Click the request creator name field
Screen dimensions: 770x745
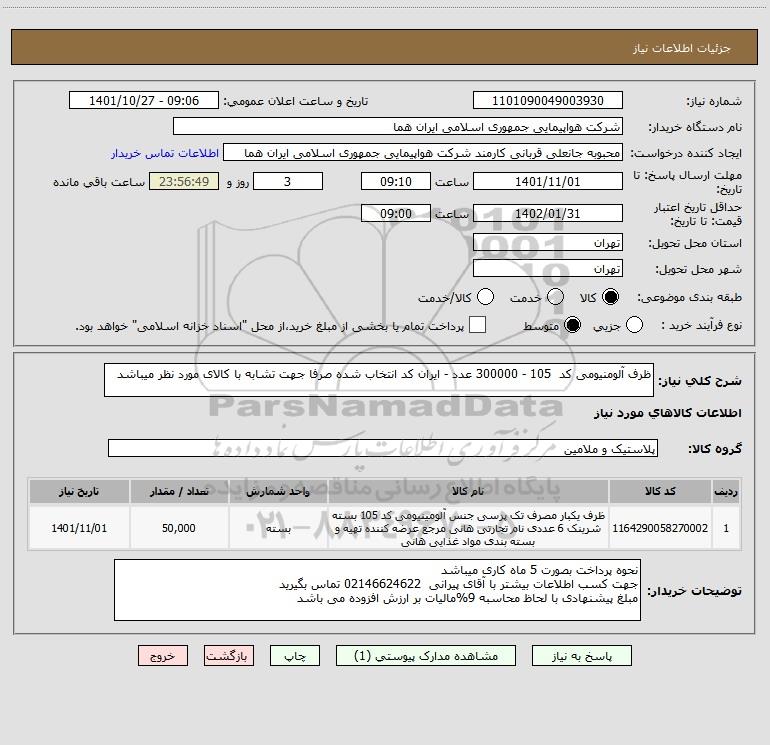(423, 153)
